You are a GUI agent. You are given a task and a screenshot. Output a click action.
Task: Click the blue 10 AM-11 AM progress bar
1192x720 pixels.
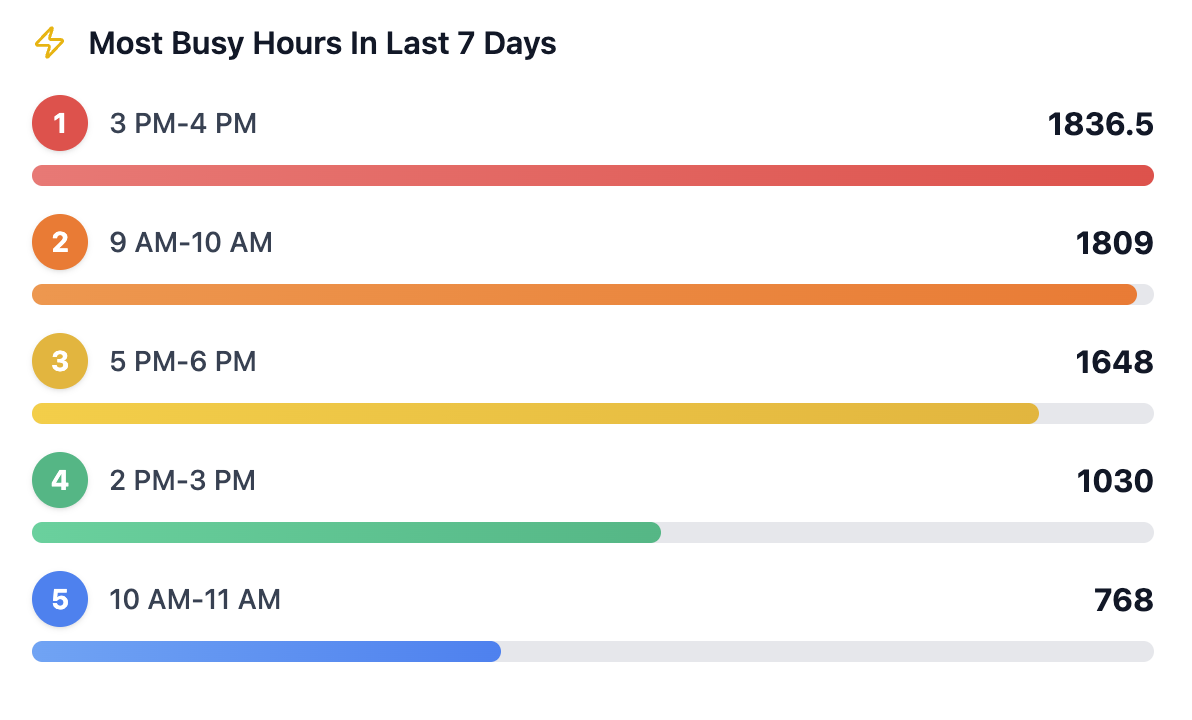266,651
